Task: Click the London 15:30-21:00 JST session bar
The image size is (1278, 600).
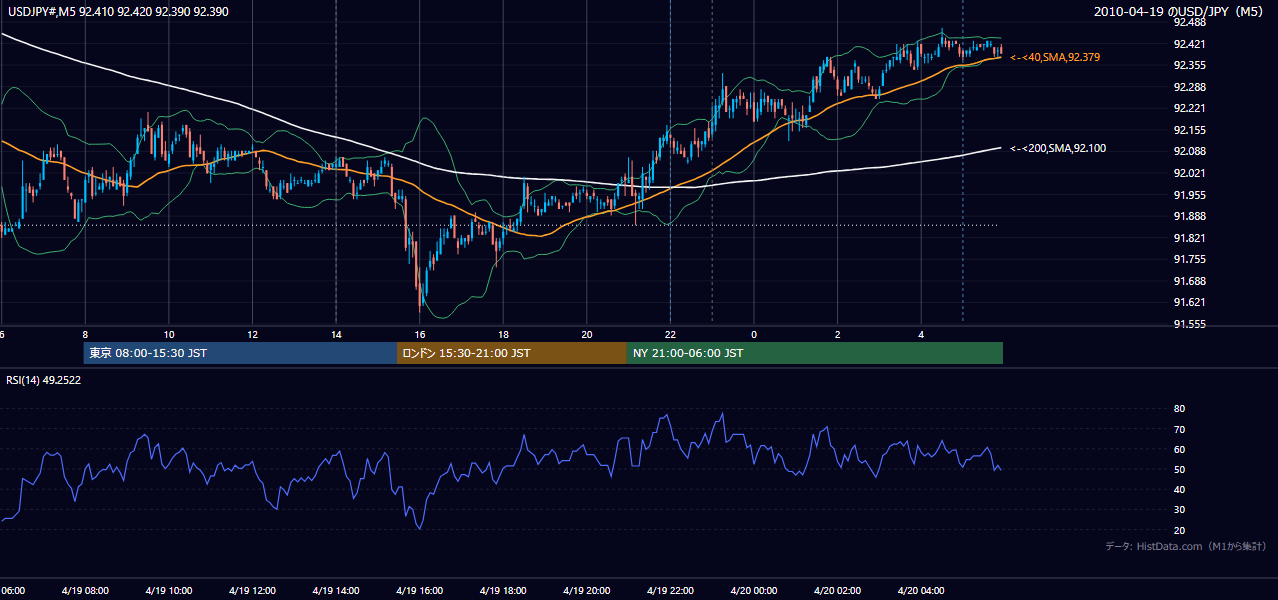Action: tap(512, 353)
